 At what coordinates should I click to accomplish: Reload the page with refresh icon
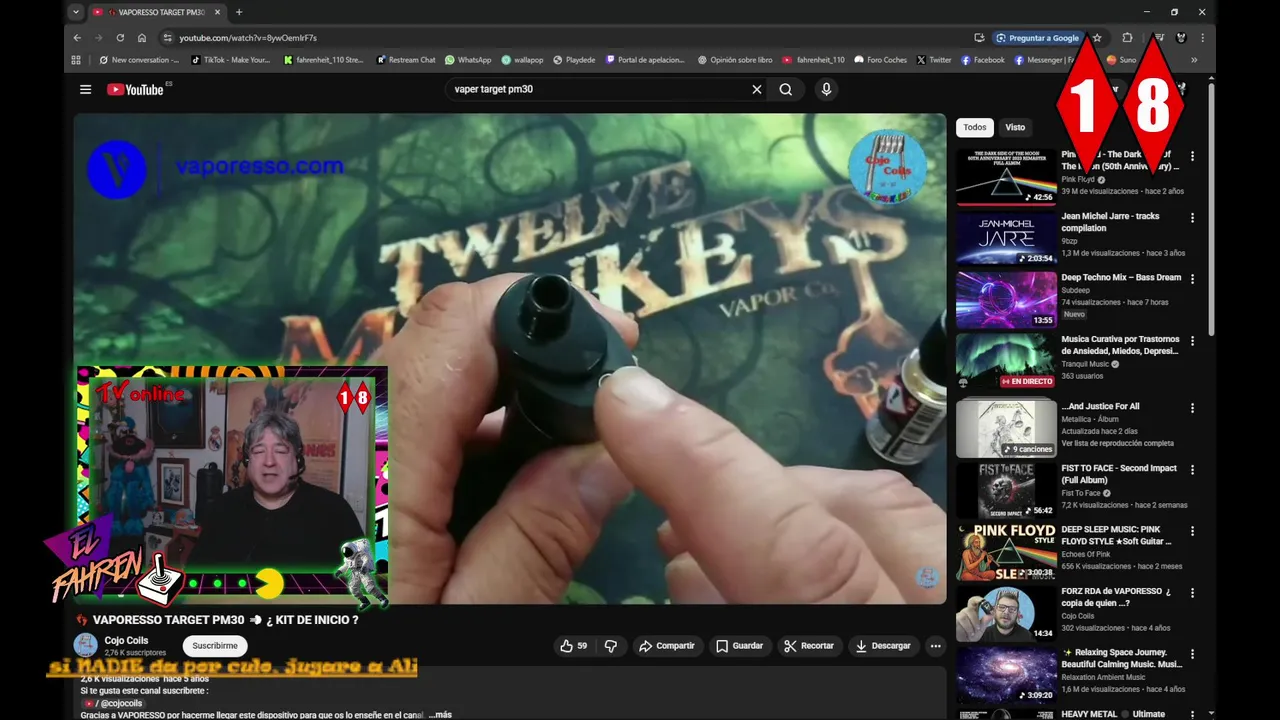click(x=120, y=38)
